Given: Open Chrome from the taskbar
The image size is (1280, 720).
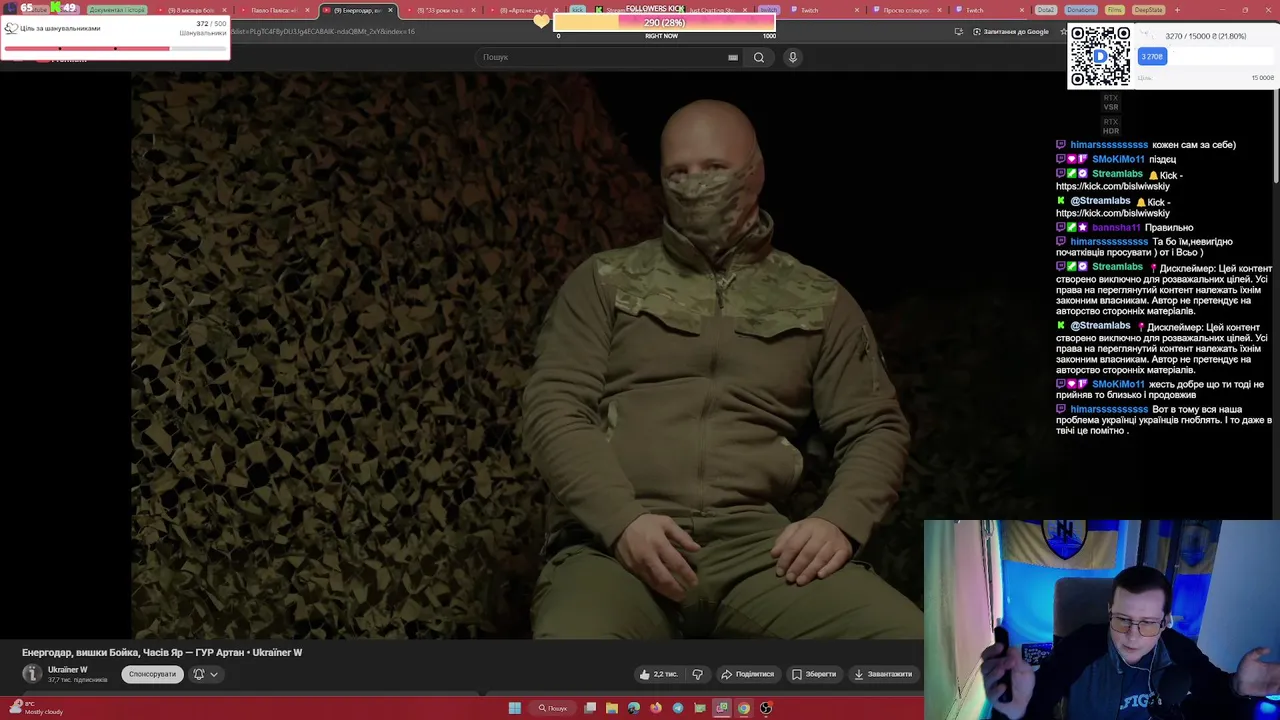Looking at the screenshot, I should point(744,708).
